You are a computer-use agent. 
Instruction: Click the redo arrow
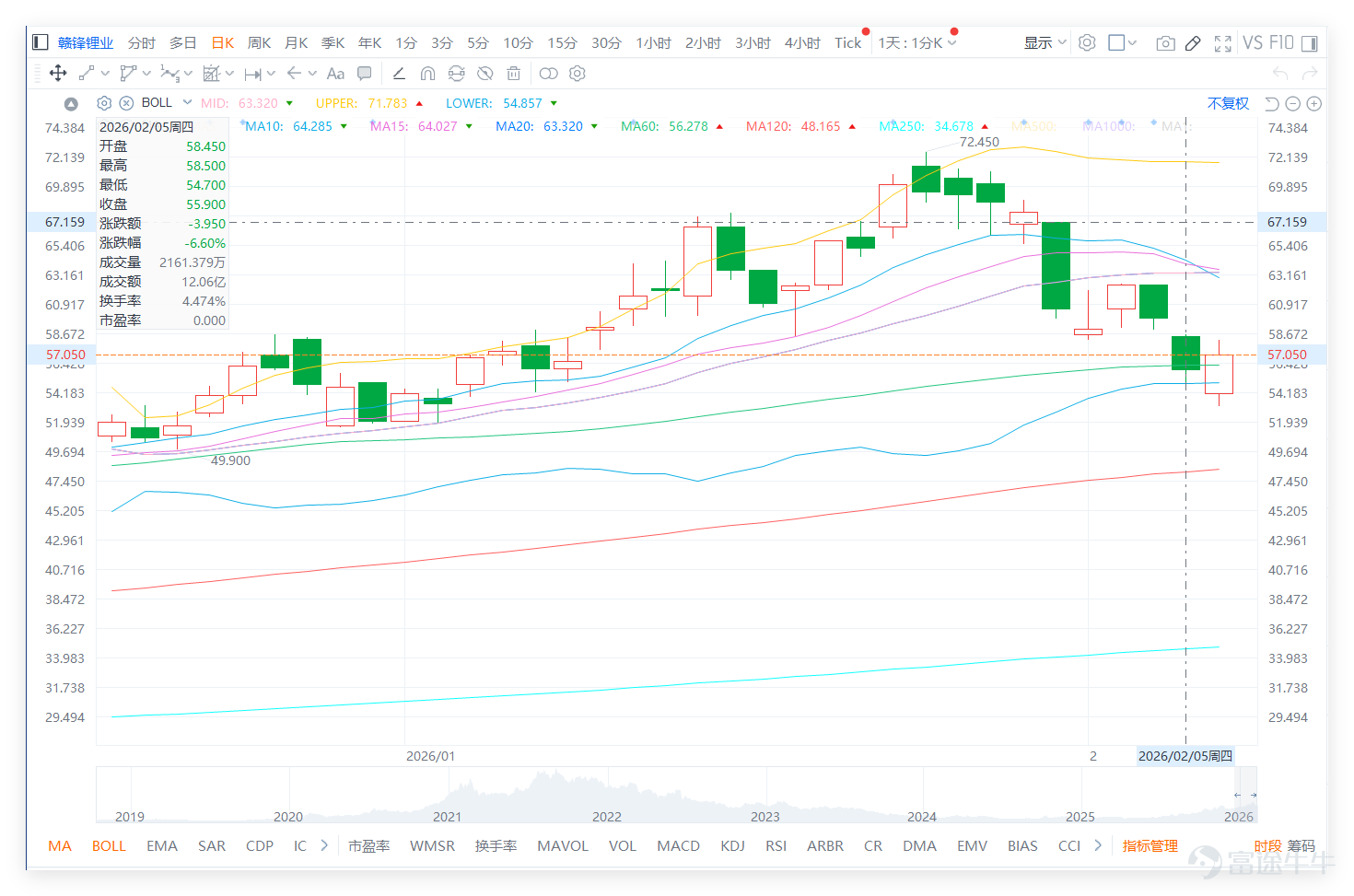pos(1310,73)
